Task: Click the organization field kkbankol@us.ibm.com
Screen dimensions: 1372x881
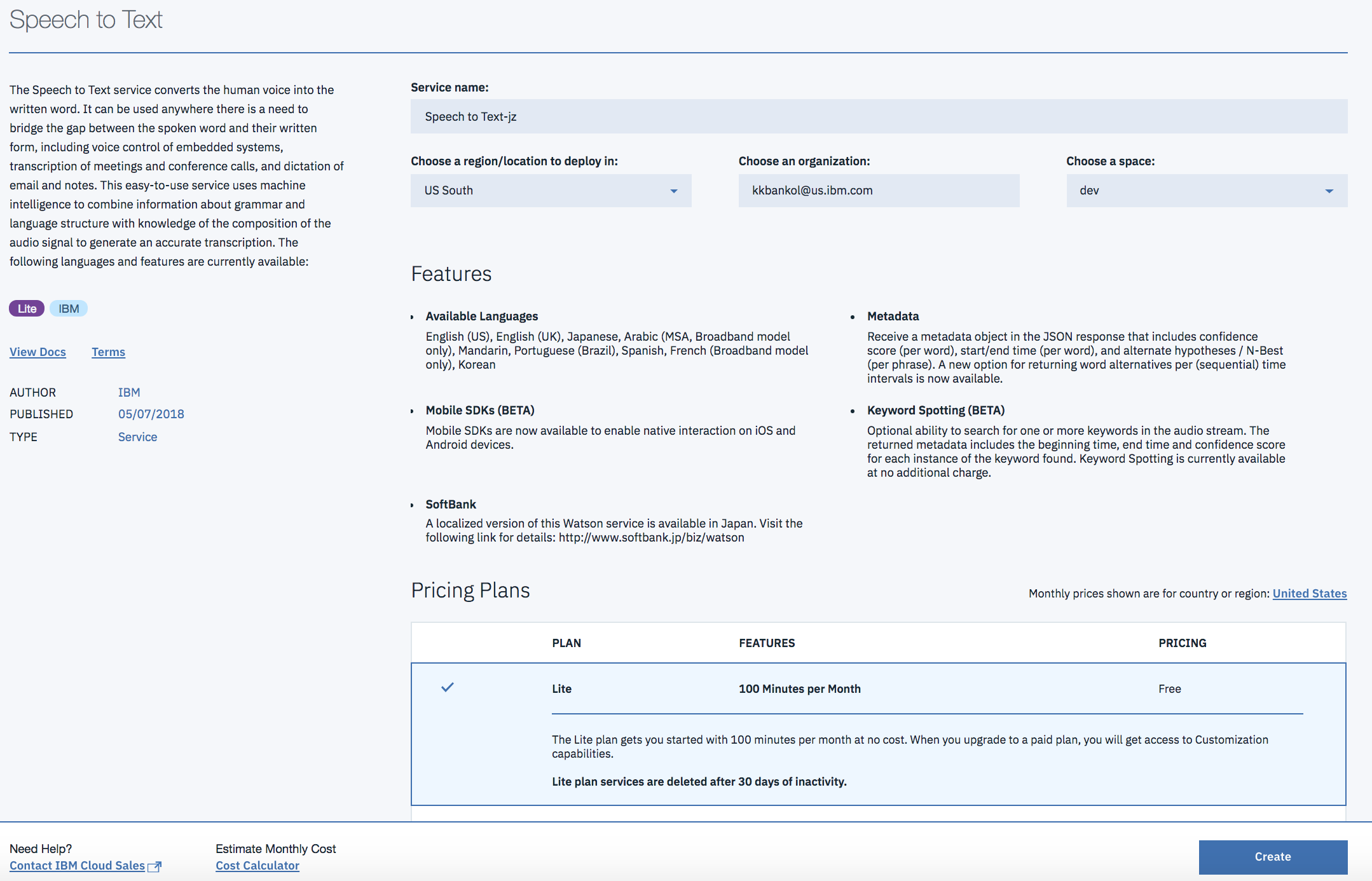Action: click(878, 191)
